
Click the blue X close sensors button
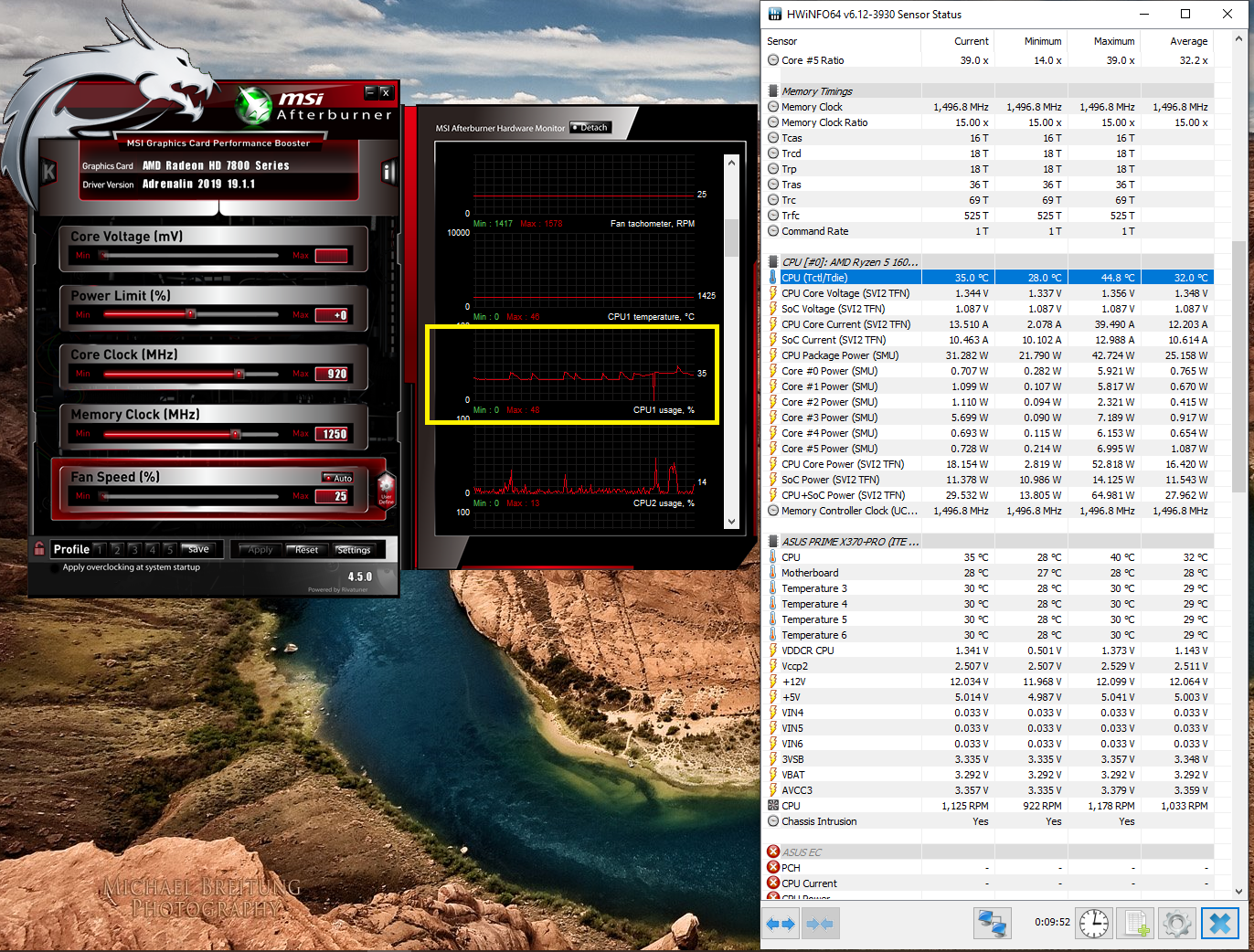(x=1219, y=923)
